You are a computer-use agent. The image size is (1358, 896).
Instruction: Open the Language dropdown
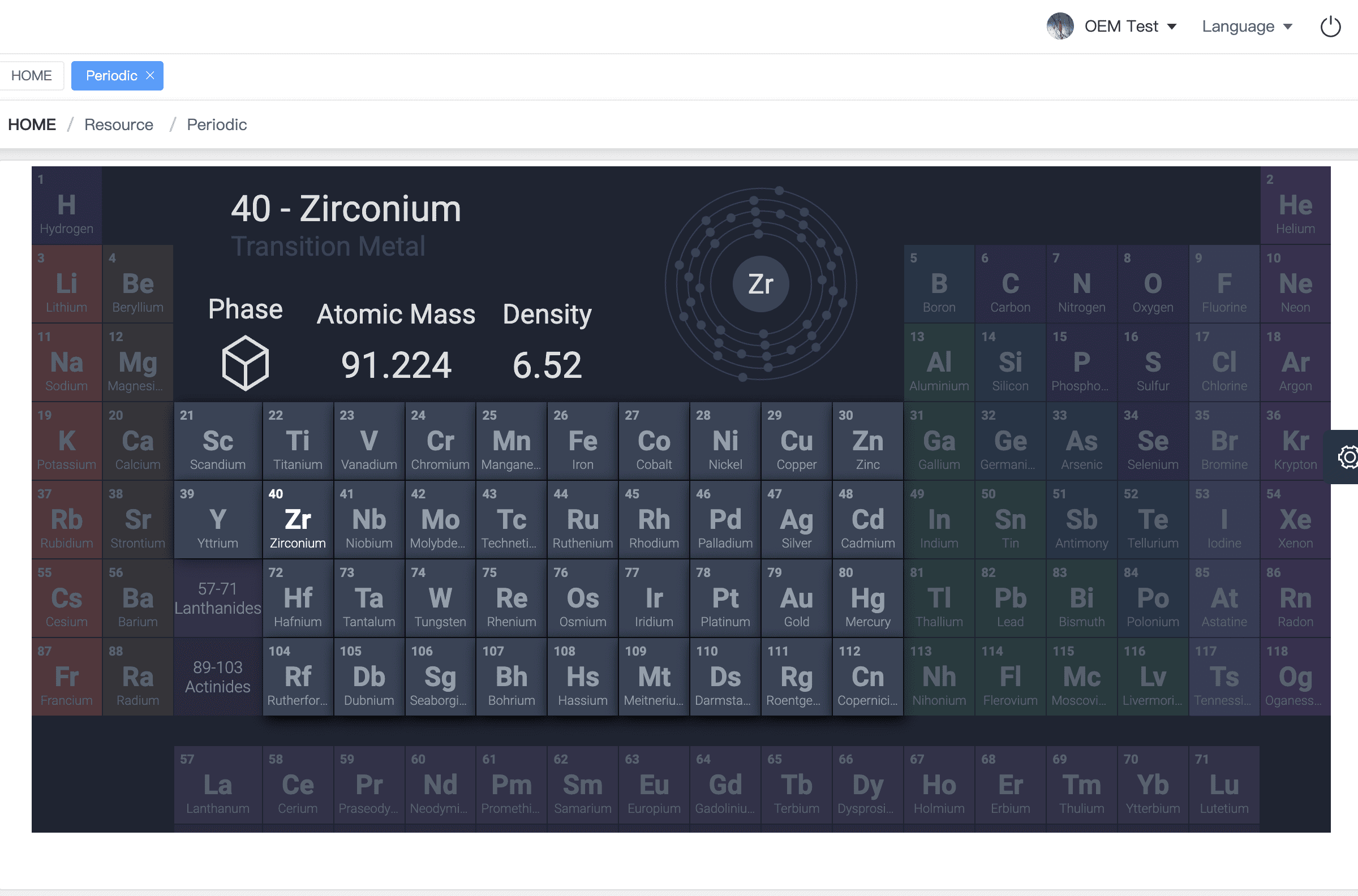tap(1247, 26)
